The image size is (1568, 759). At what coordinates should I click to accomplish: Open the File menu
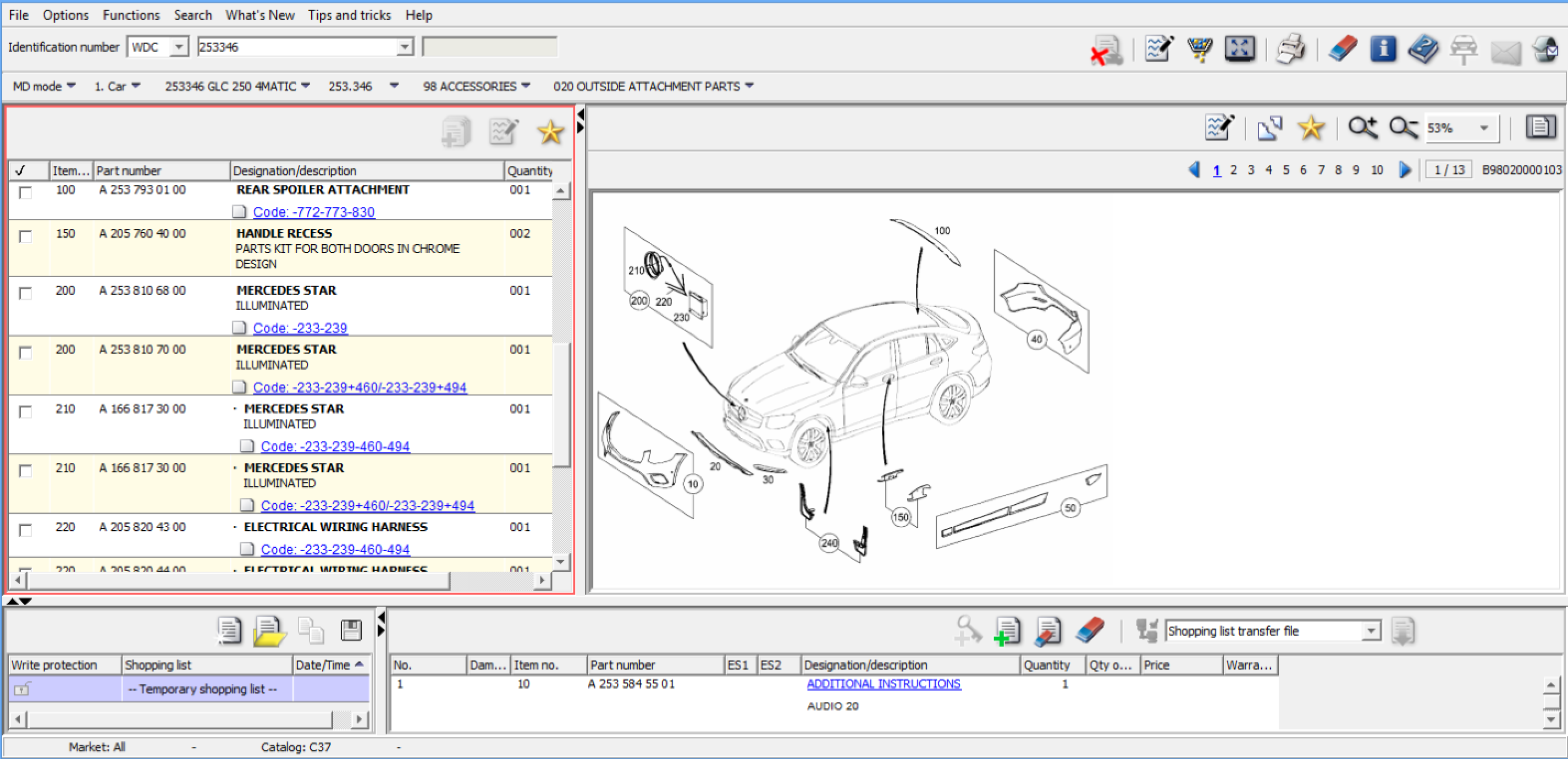18,15
